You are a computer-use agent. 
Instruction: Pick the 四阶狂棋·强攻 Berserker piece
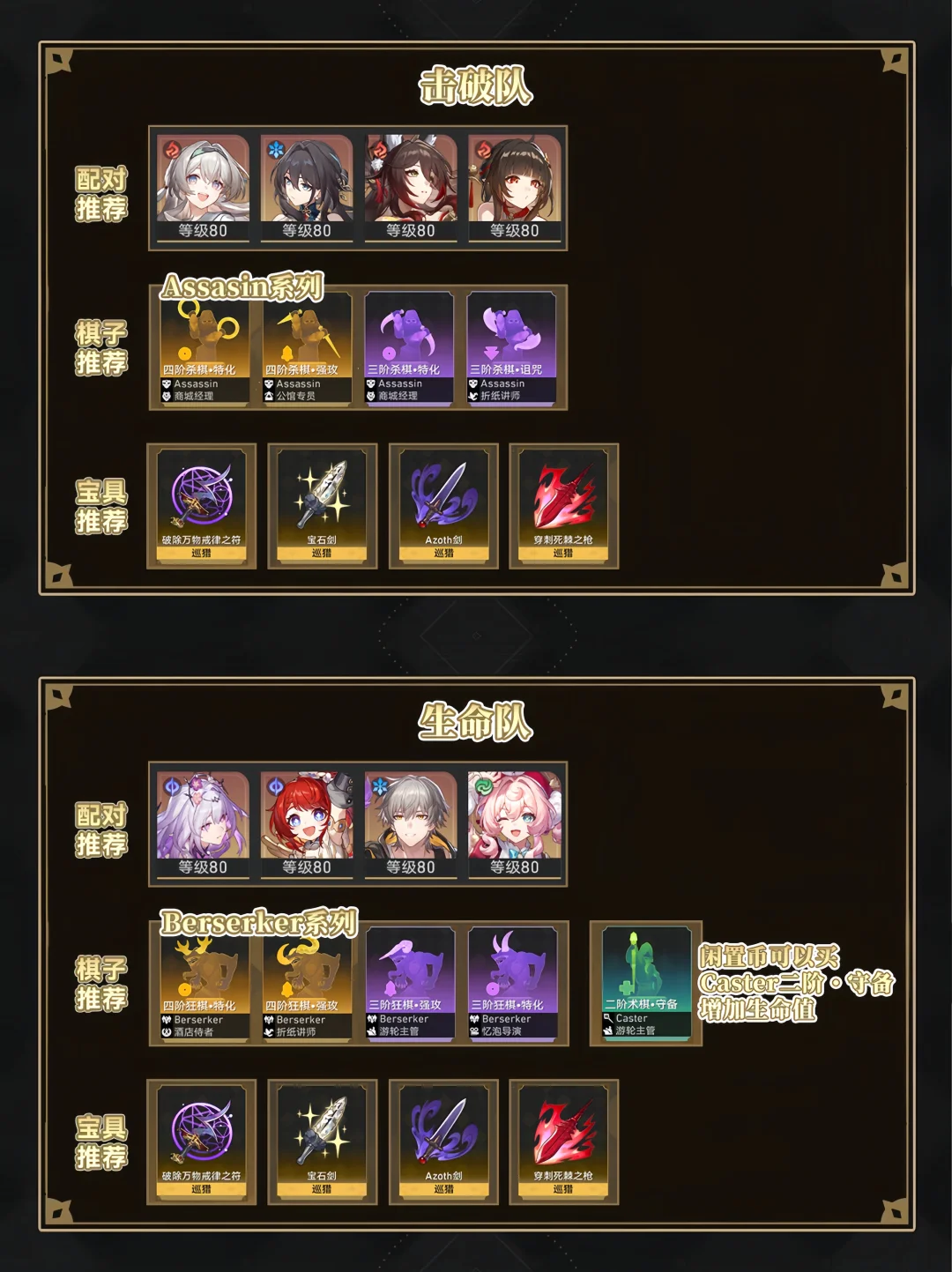coord(308,984)
